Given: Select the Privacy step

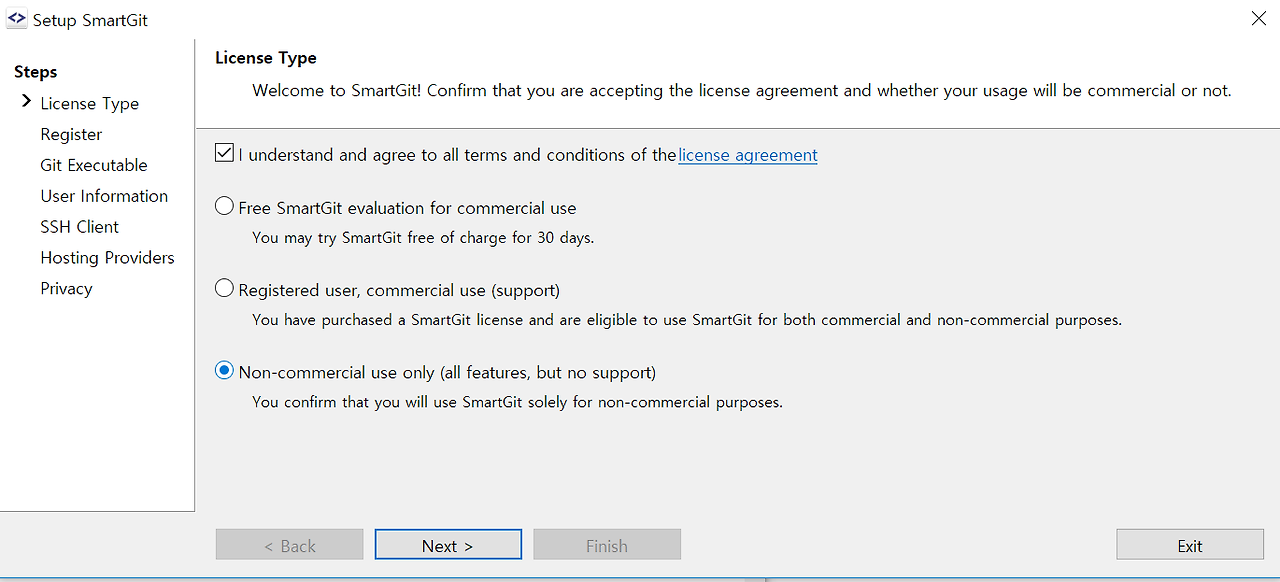Looking at the screenshot, I should coord(66,289).
